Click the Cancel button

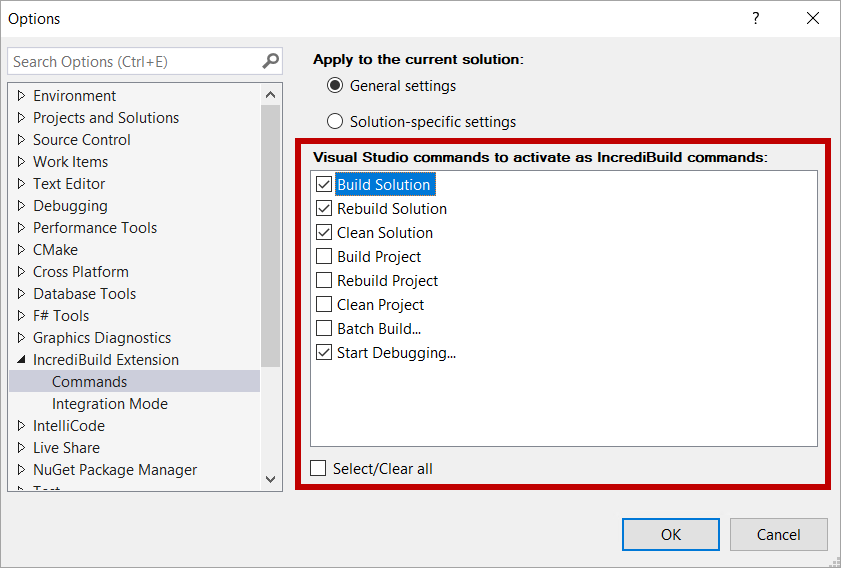(x=778, y=534)
